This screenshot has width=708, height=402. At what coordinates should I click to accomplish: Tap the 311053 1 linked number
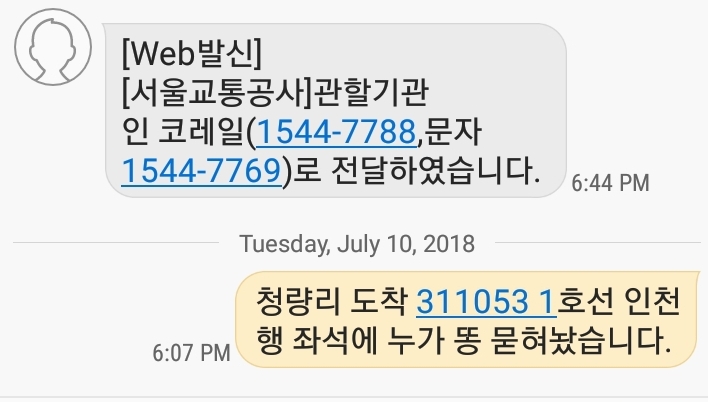(x=486, y=302)
